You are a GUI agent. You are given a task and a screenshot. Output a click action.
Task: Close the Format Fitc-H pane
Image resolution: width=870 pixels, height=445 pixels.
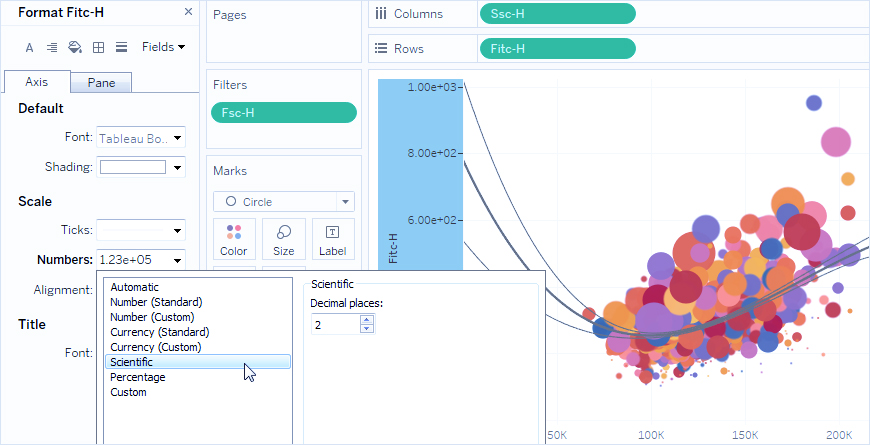(x=189, y=12)
